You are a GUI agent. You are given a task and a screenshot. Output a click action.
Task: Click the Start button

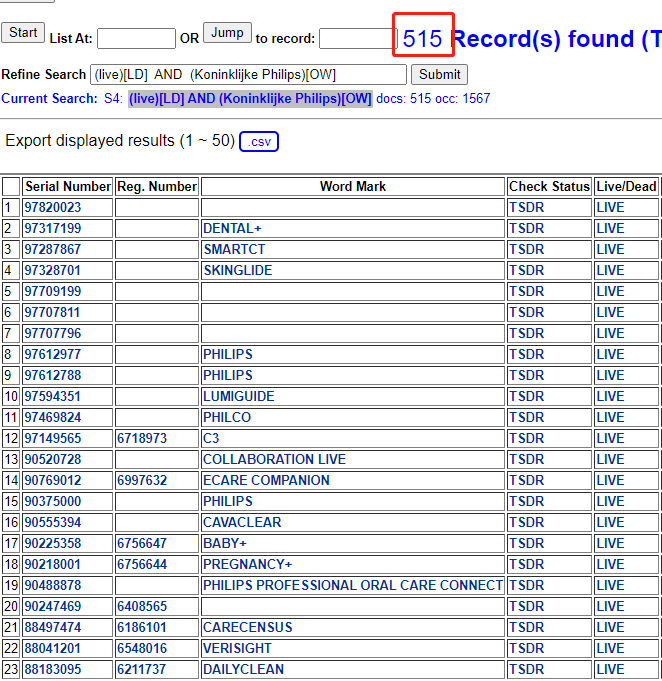coord(23,32)
